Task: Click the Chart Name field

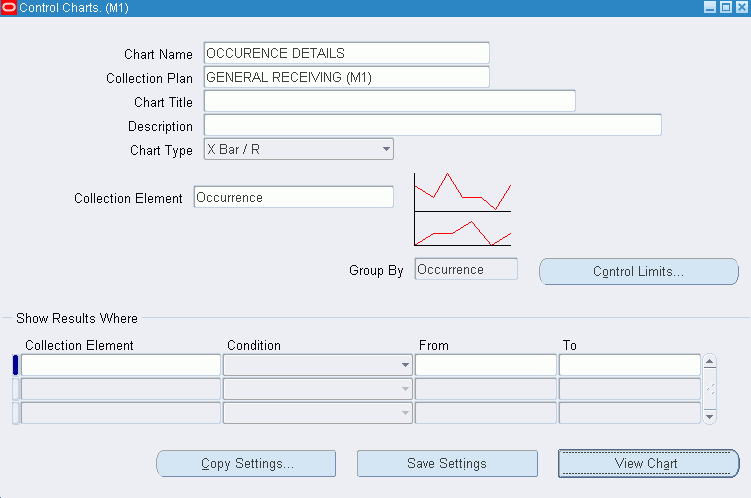Action: click(347, 53)
